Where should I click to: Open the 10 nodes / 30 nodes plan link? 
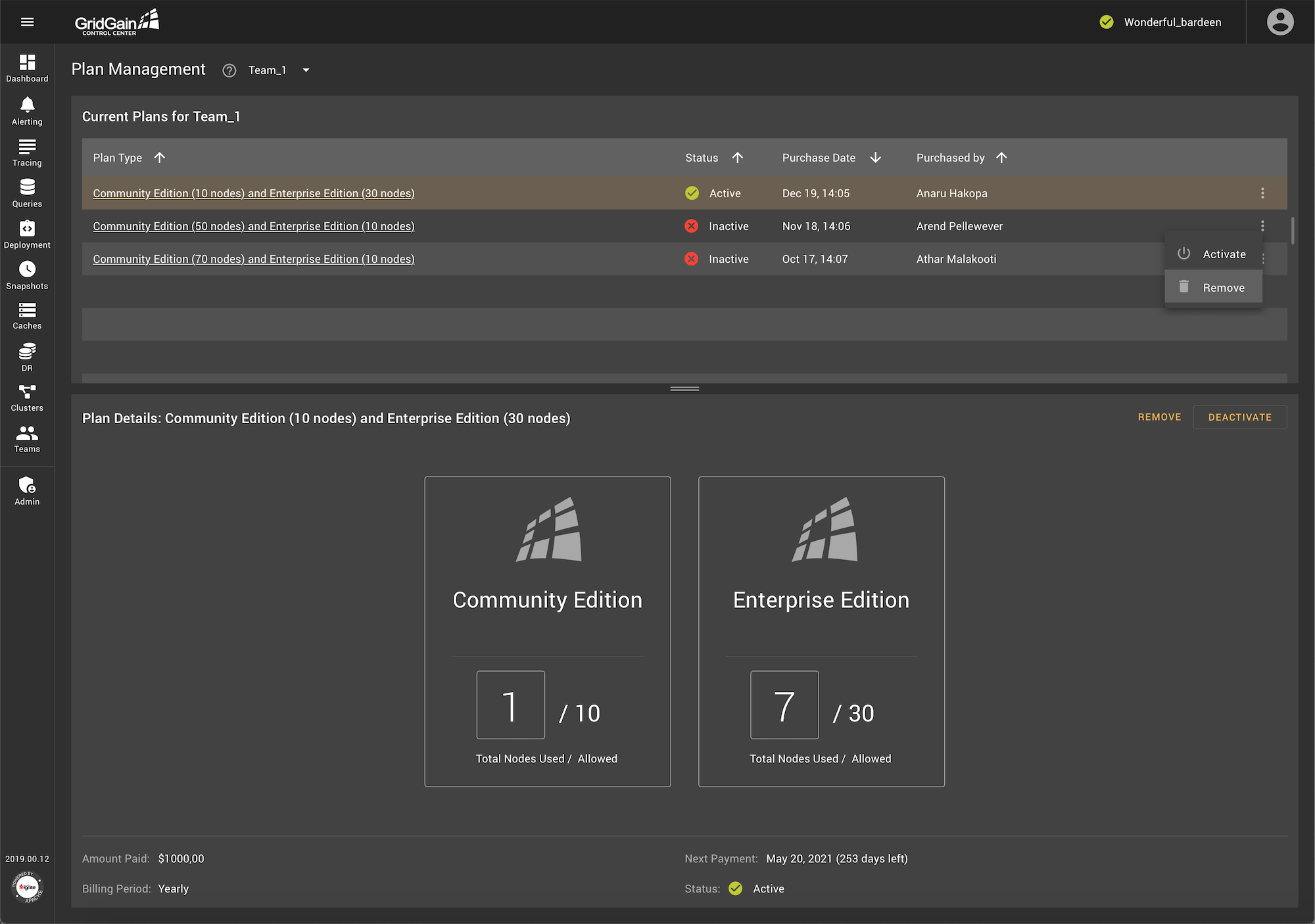[x=254, y=193]
